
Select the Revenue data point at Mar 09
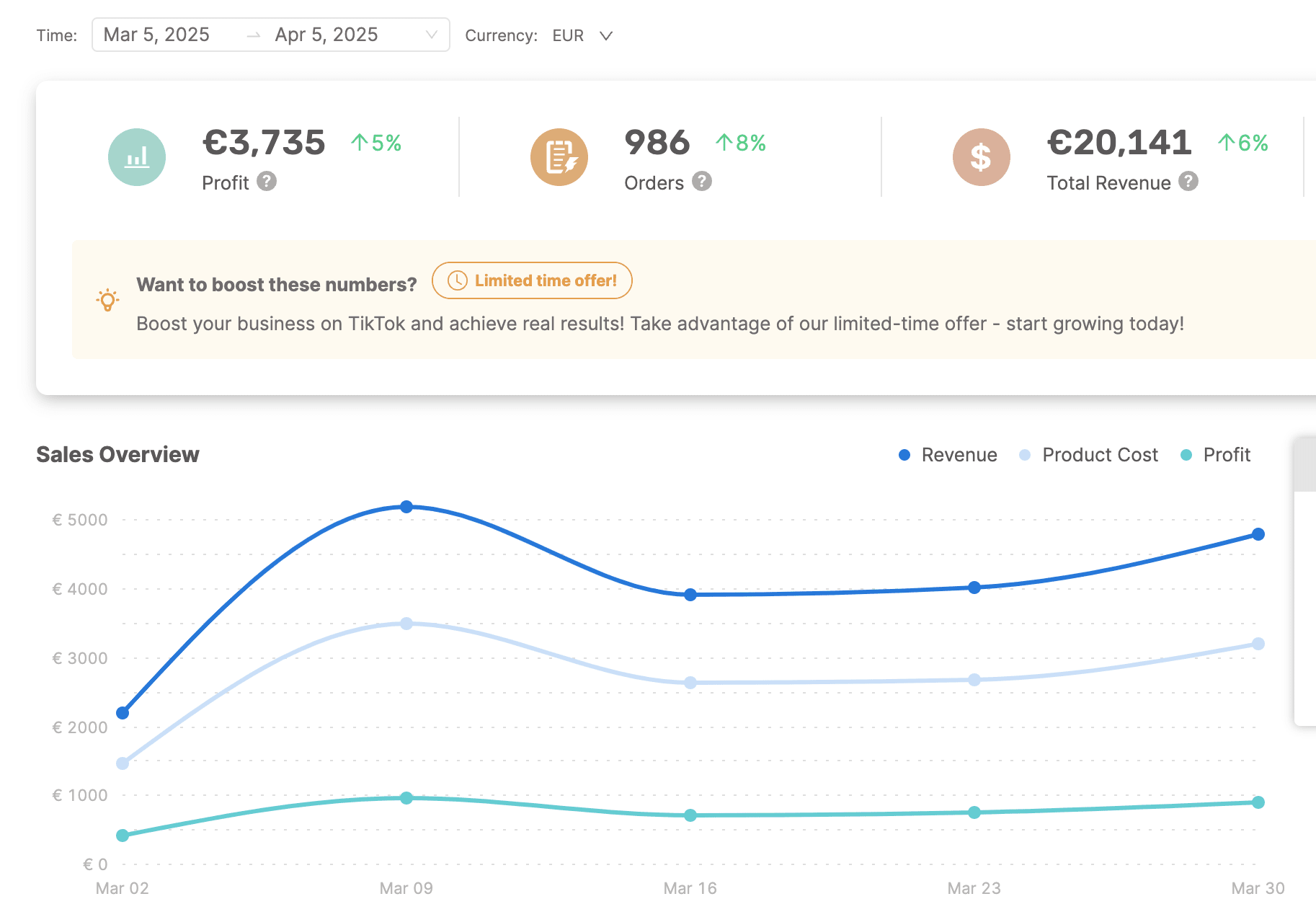[x=406, y=507]
